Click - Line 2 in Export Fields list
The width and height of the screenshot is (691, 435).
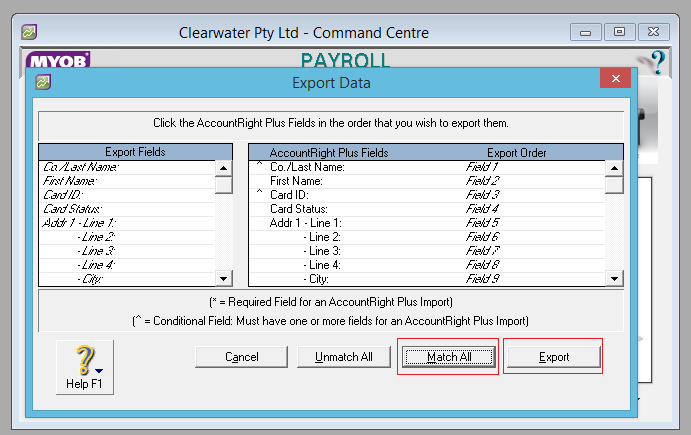pyautogui.click(x=96, y=237)
